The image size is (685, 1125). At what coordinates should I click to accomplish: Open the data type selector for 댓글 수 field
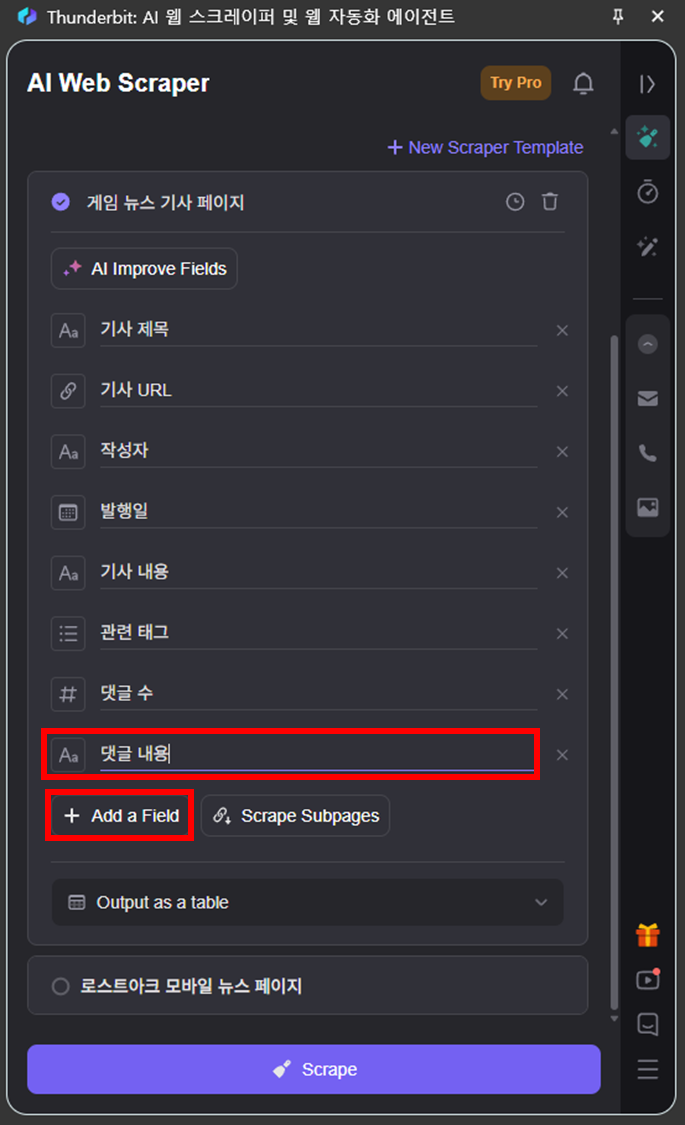coord(68,694)
